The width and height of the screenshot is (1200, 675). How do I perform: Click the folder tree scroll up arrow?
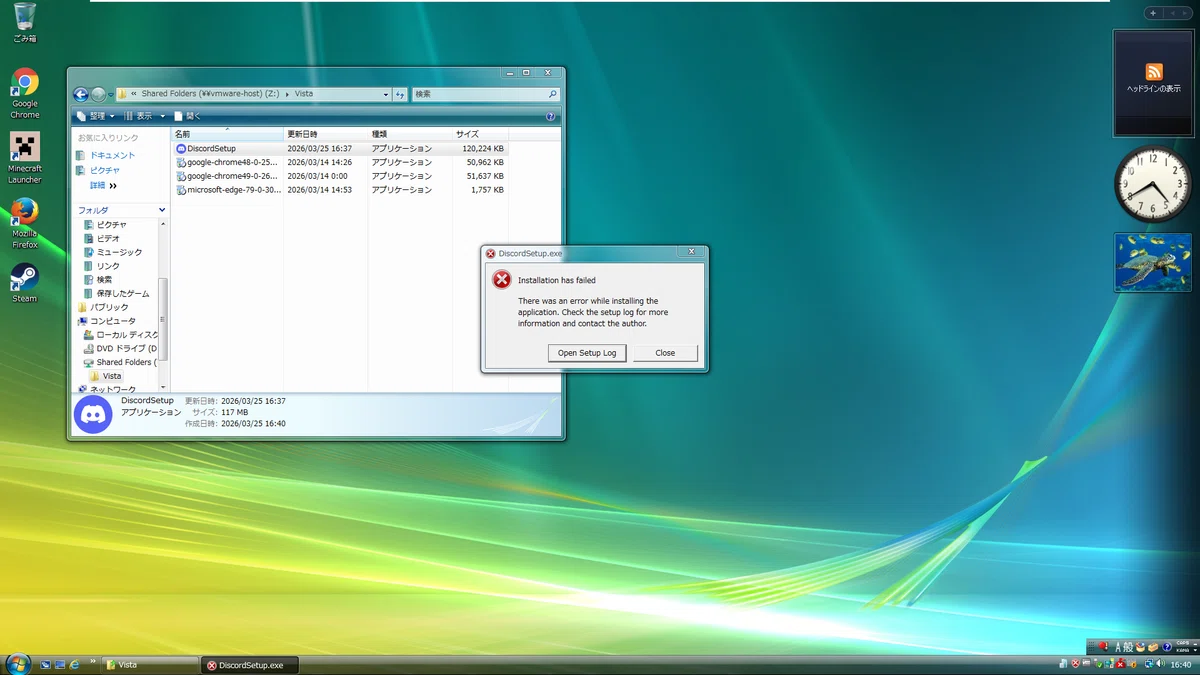coord(164,223)
